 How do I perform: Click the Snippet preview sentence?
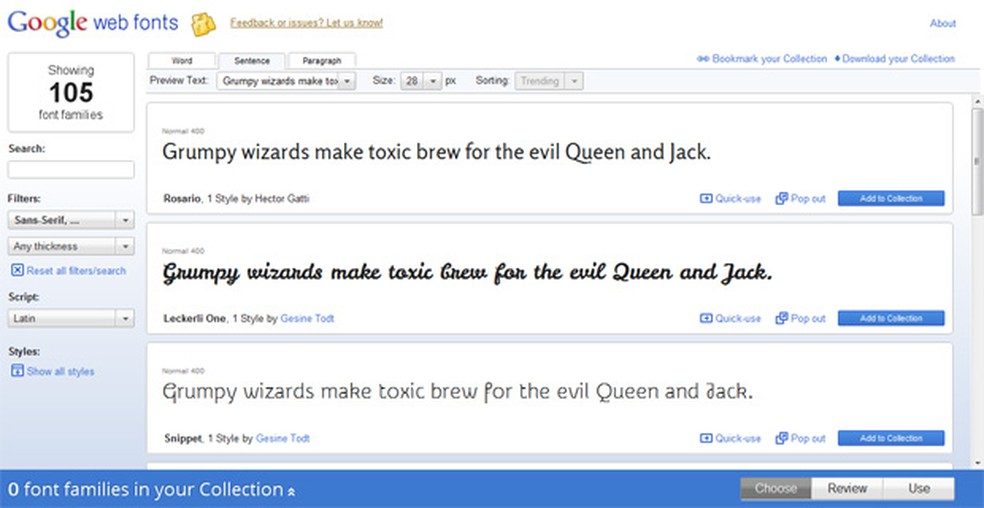pos(457,392)
